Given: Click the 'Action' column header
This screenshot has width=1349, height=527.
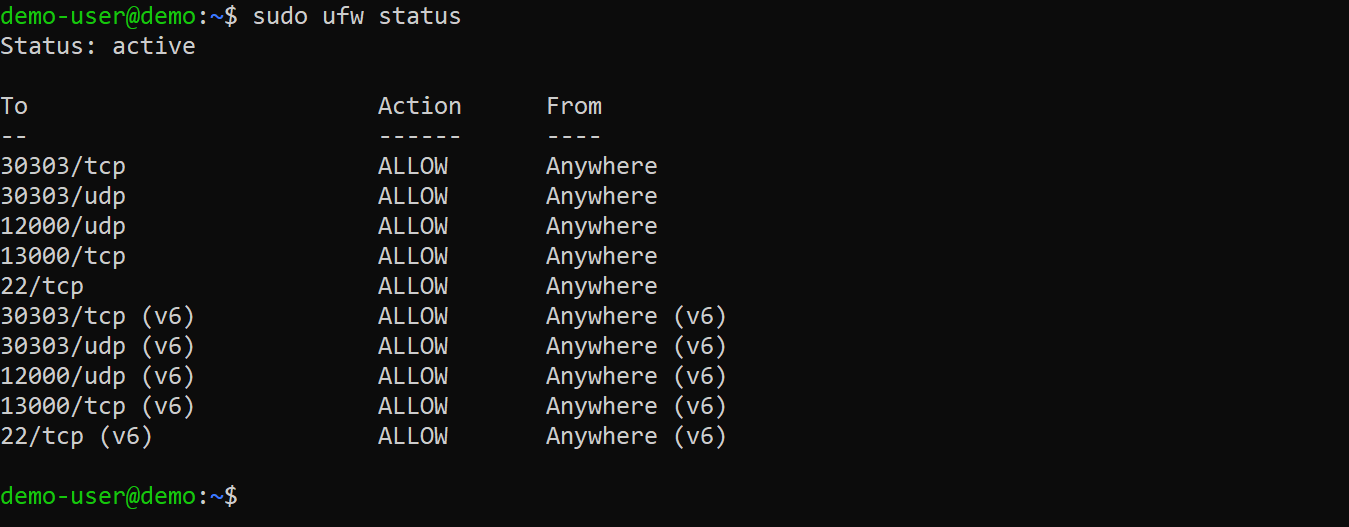Looking at the screenshot, I should (x=419, y=106).
